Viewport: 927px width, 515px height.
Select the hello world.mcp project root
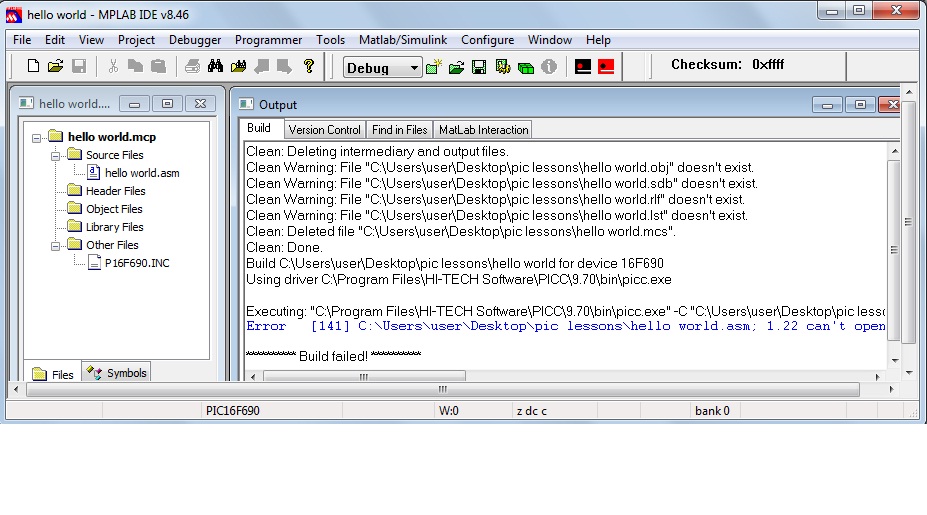(x=112, y=137)
